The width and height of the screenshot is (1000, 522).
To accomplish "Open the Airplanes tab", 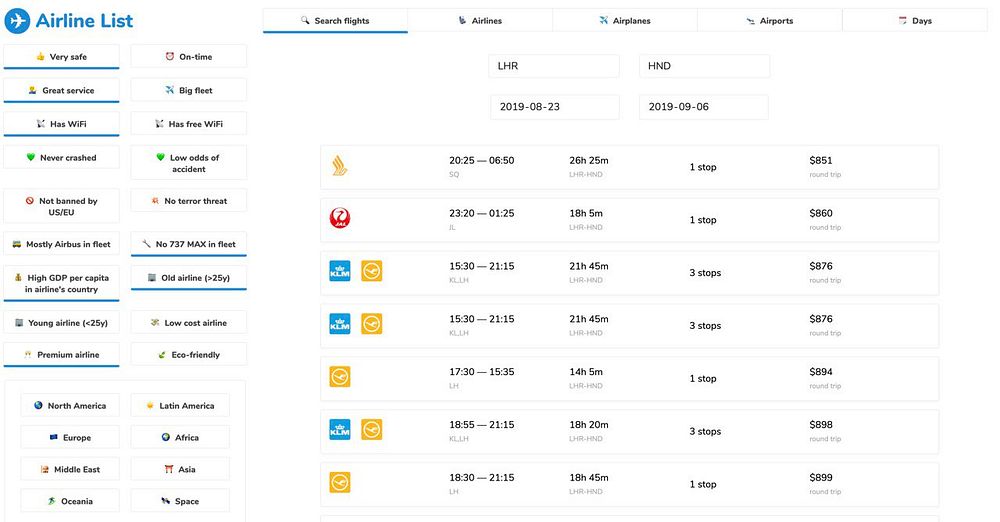I will coord(625,20).
